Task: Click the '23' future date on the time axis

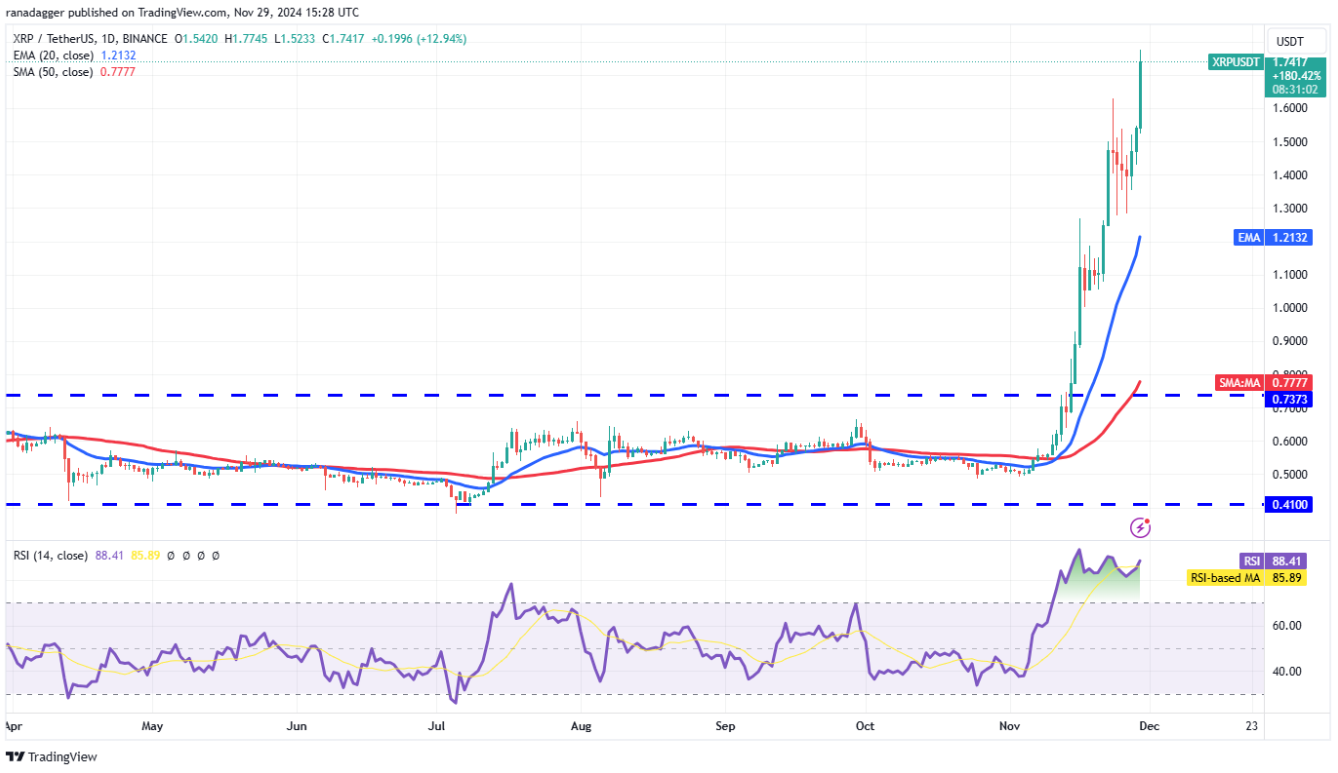Action: [1253, 727]
